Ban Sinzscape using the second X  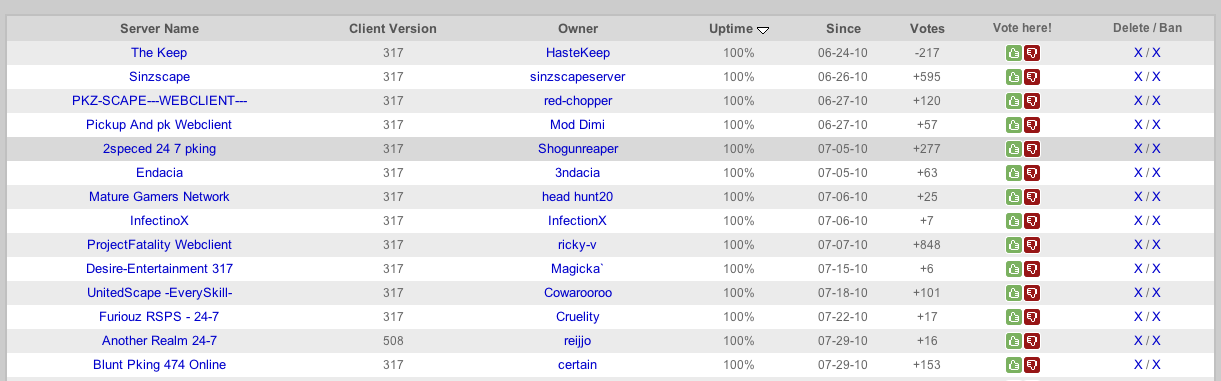[1156, 77]
